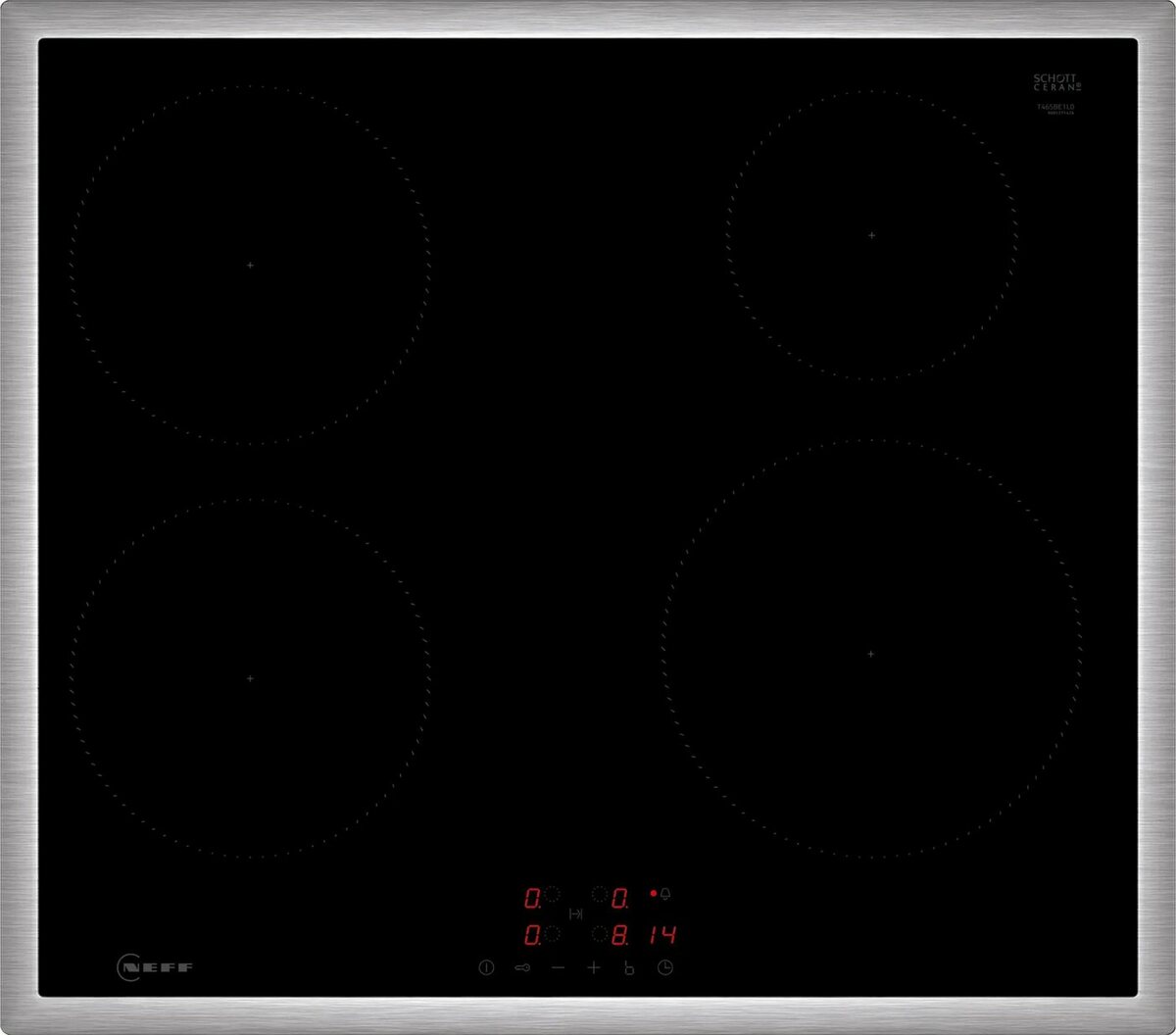Screen dimensions: 1176x1035
Task: Select the alarm bell symbol
Action: click(x=665, y=895)
